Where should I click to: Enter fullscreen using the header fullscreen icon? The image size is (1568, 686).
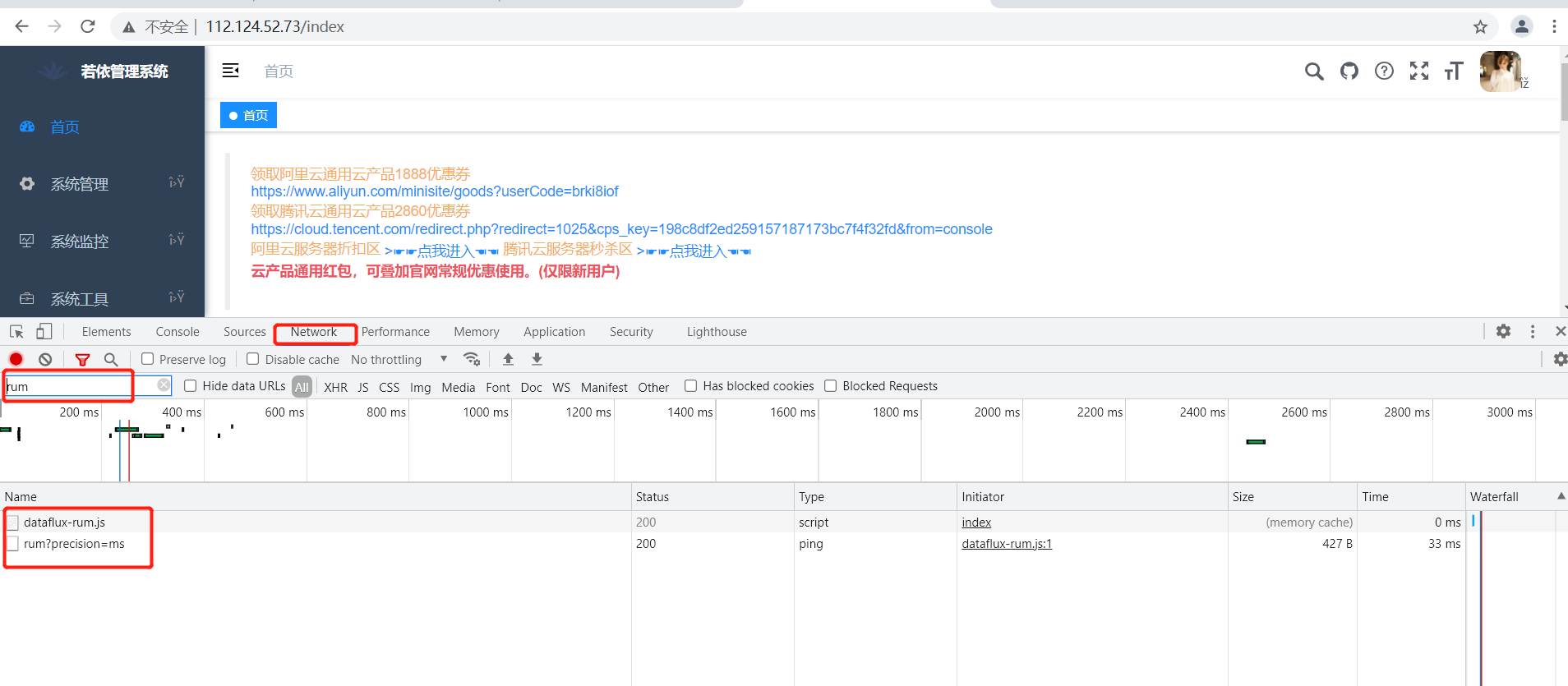coord(1418,71)
